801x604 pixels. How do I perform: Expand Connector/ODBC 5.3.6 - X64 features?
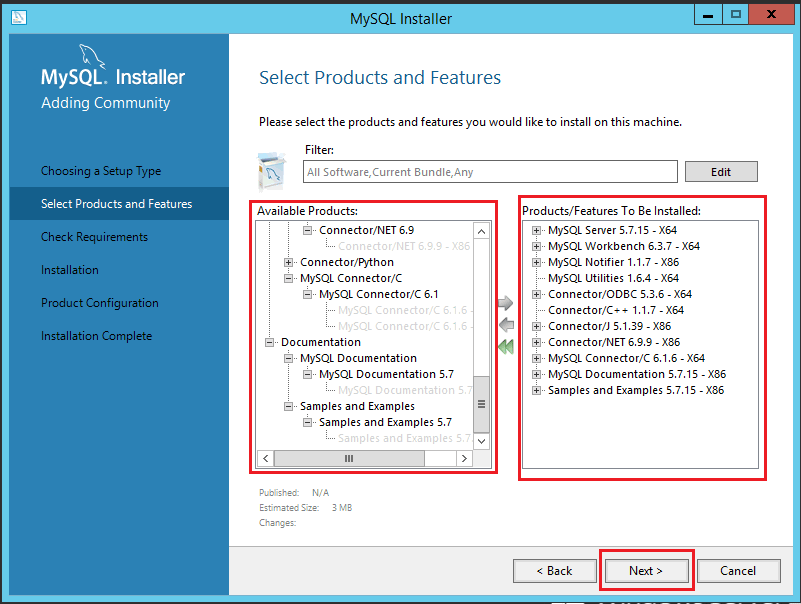point(536,294)
